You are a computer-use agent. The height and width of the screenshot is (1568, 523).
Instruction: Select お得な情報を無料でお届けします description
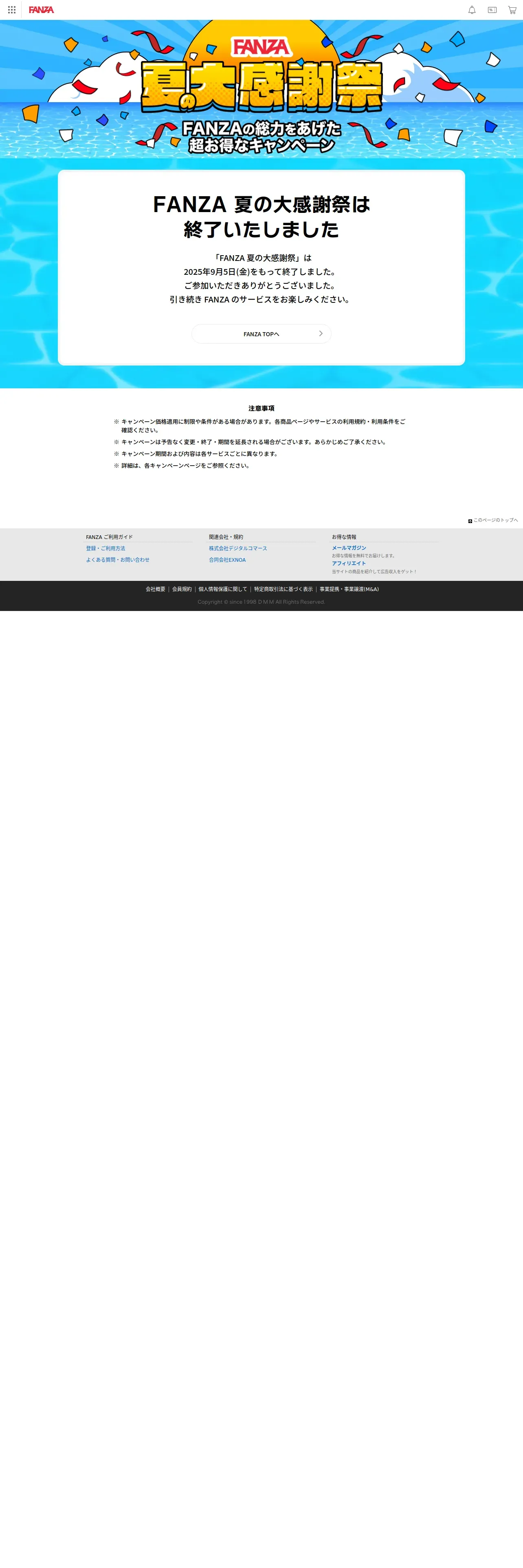tap(364, 556)
